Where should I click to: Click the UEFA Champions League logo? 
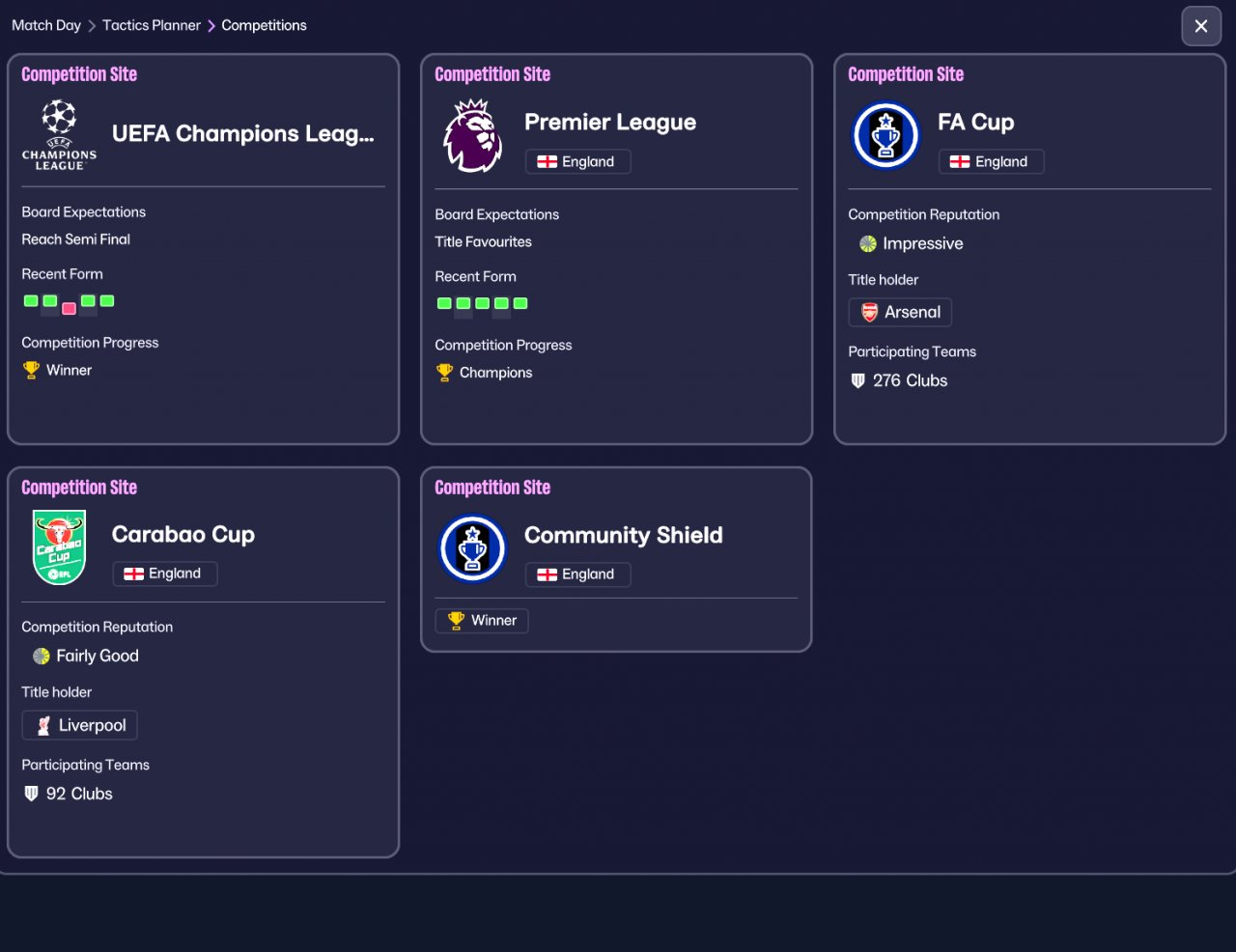pyautogui.click(x=59, y=135)
